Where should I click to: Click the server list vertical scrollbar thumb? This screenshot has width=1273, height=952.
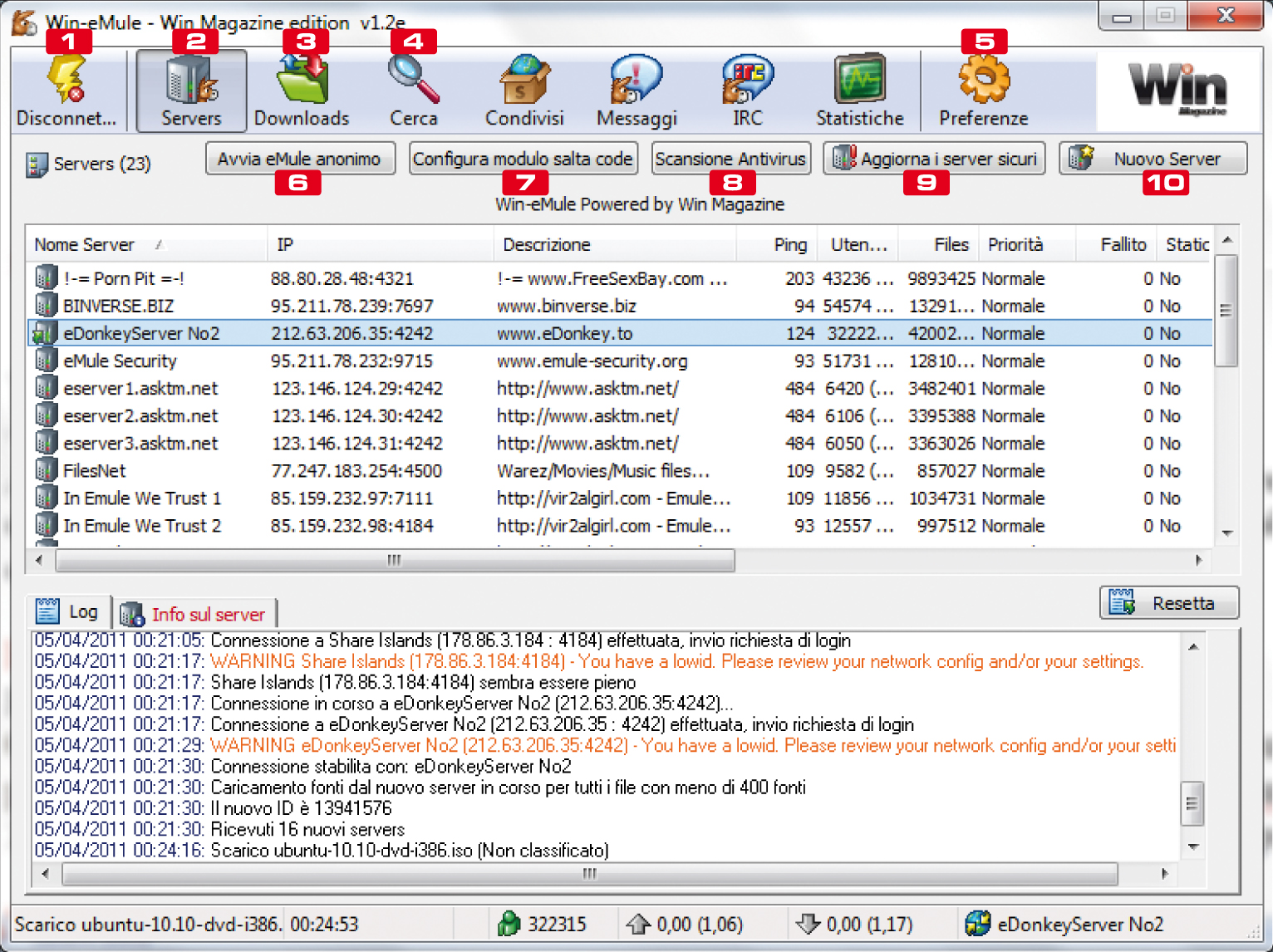point(1226,311)
